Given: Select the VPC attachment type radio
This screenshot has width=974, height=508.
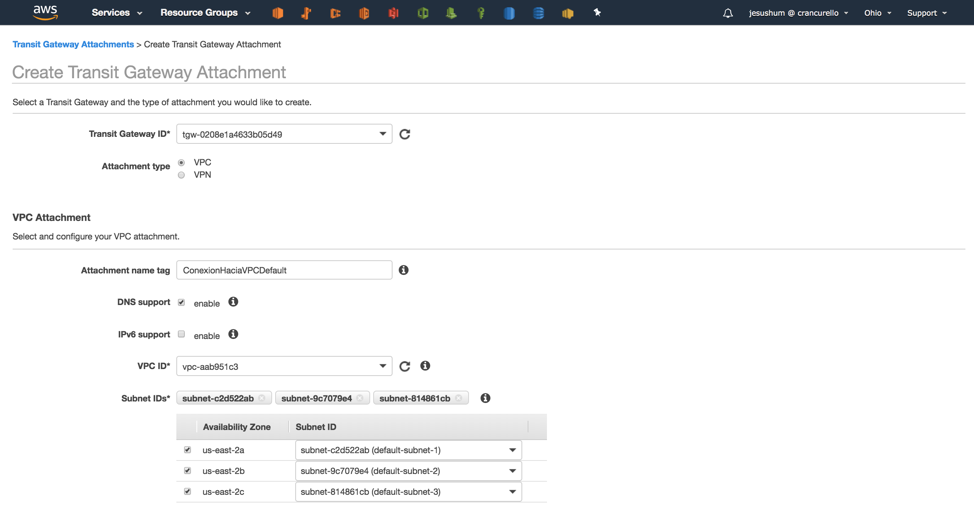Looking at the screenshot, I should click(x=181, y=163).
